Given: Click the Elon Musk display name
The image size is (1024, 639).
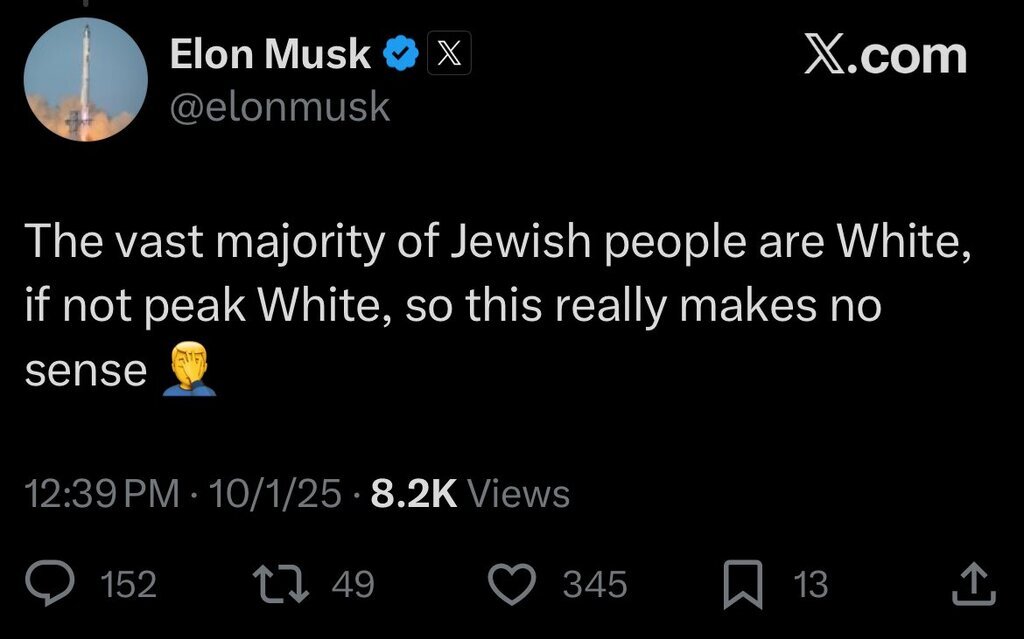Looking at the screenshot, I should point(270,55).
